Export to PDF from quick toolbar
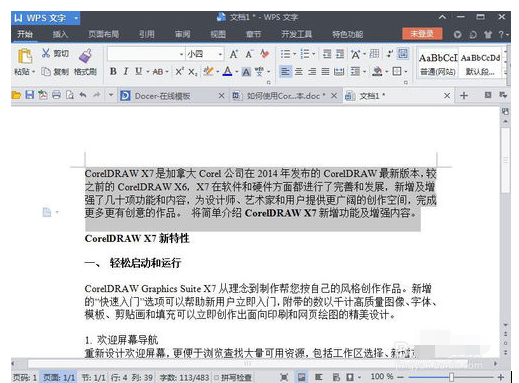The height and width of the screenshot is (383, 519). pos(43,95)
